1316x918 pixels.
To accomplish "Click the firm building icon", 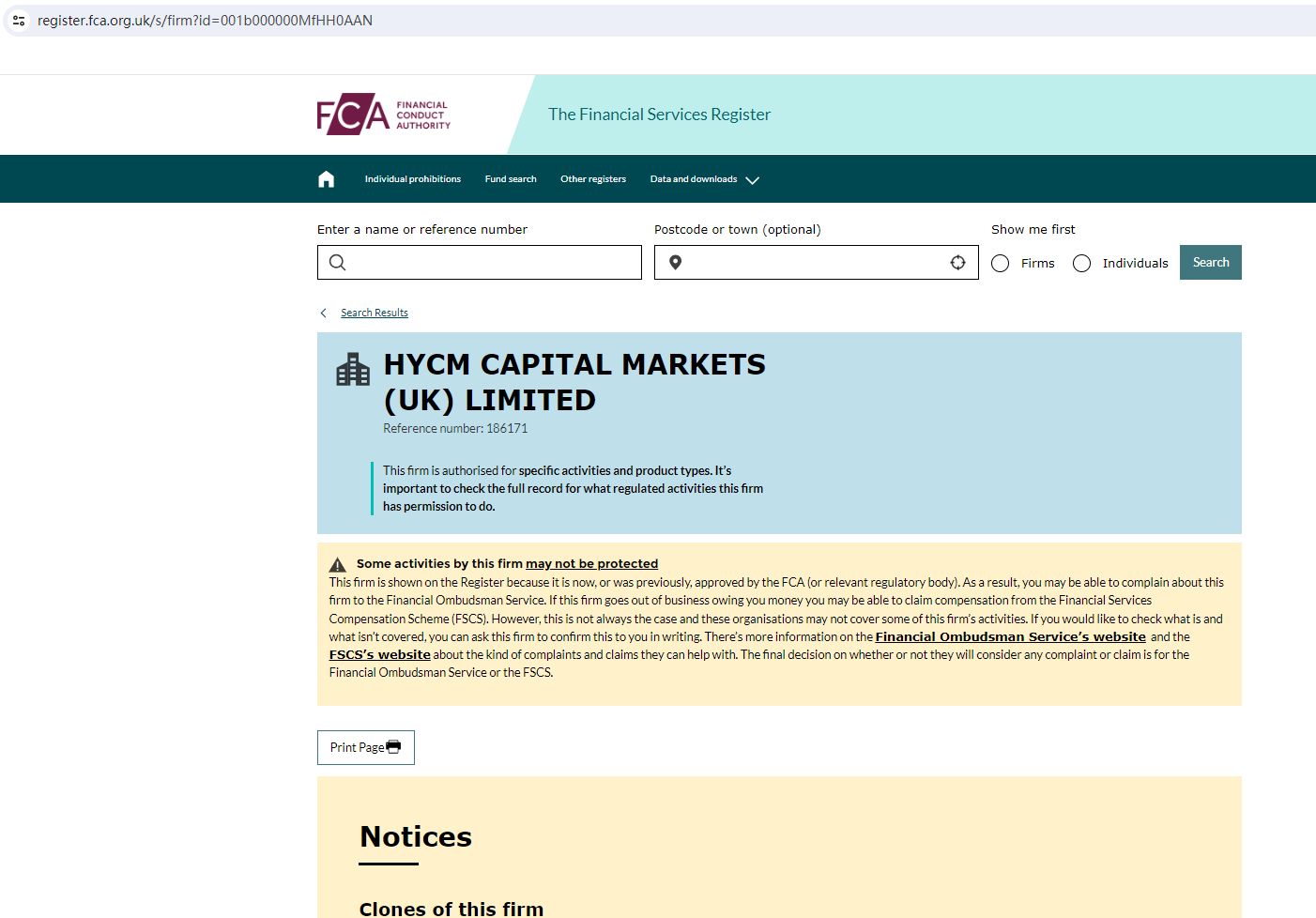I will (353, 370).
